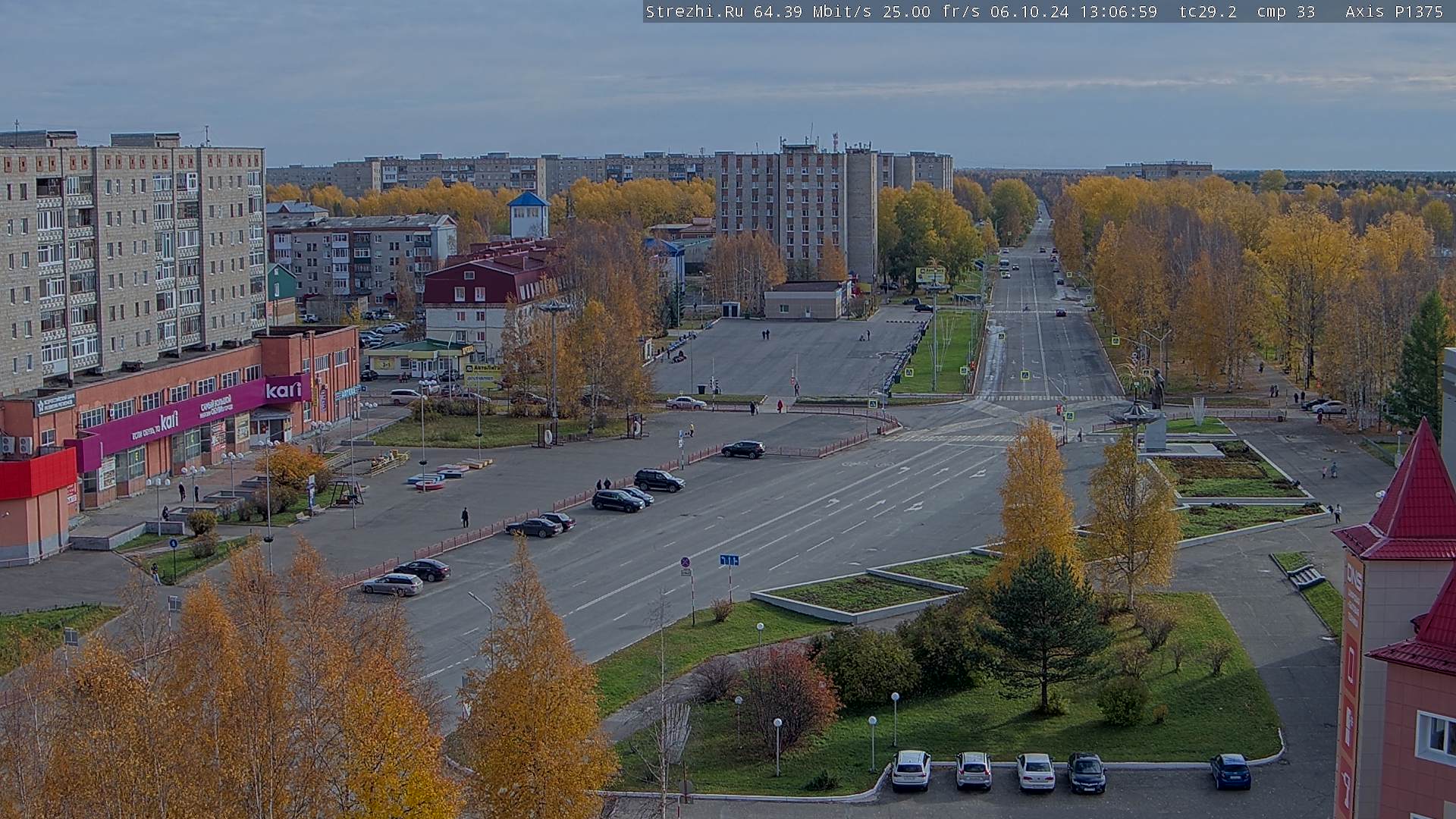Click the 25.00 fr/s frame rate value
Viewport: 1456px width, 819px height.
(931, 11)
